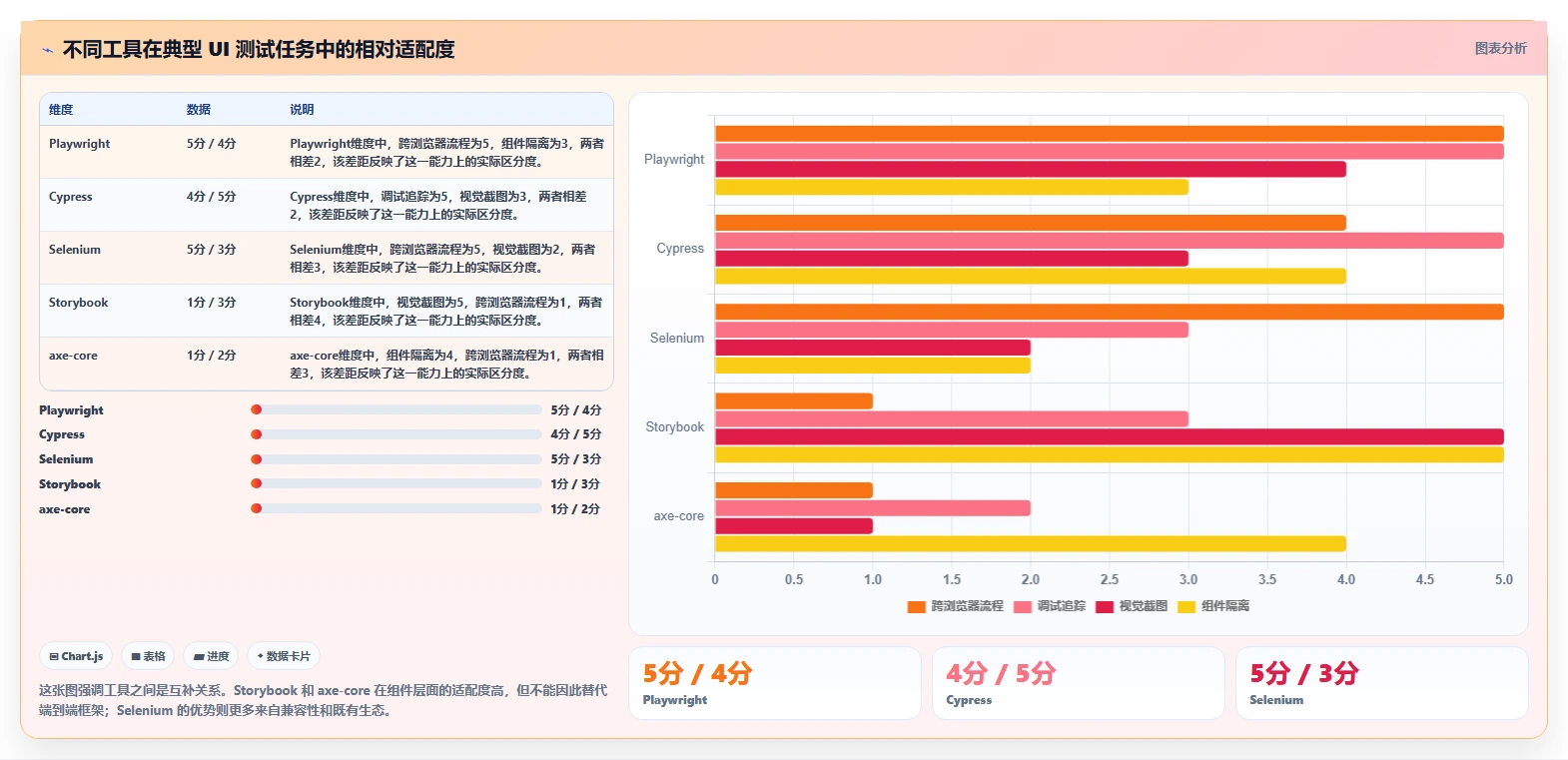The height and width of the screenshot is (760, 1568).
Task: Click the orange 跨浏览器流程 bar for axe-core
Action: pyautogui.click(x=794, y=490)
